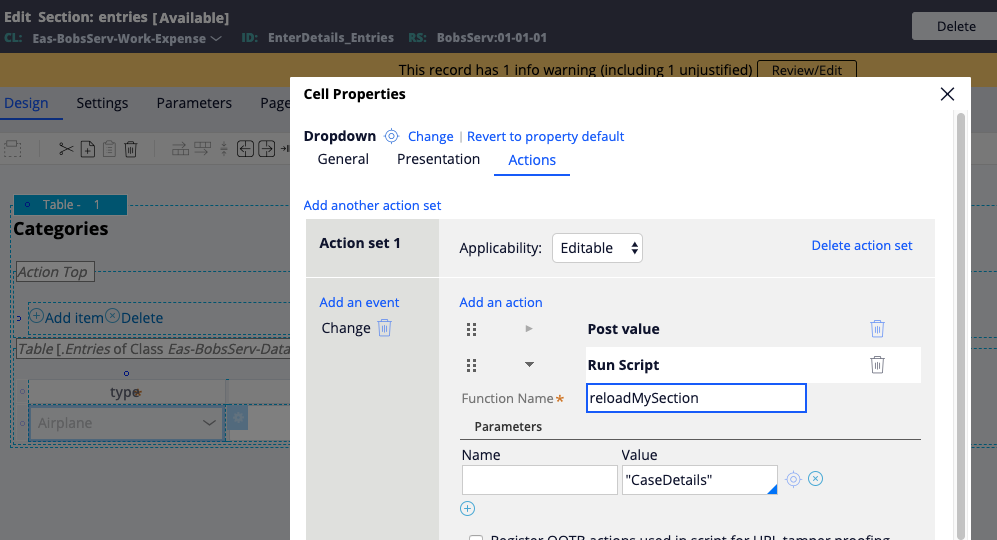Click the insert column right arrow icon

tap(266, 149)
